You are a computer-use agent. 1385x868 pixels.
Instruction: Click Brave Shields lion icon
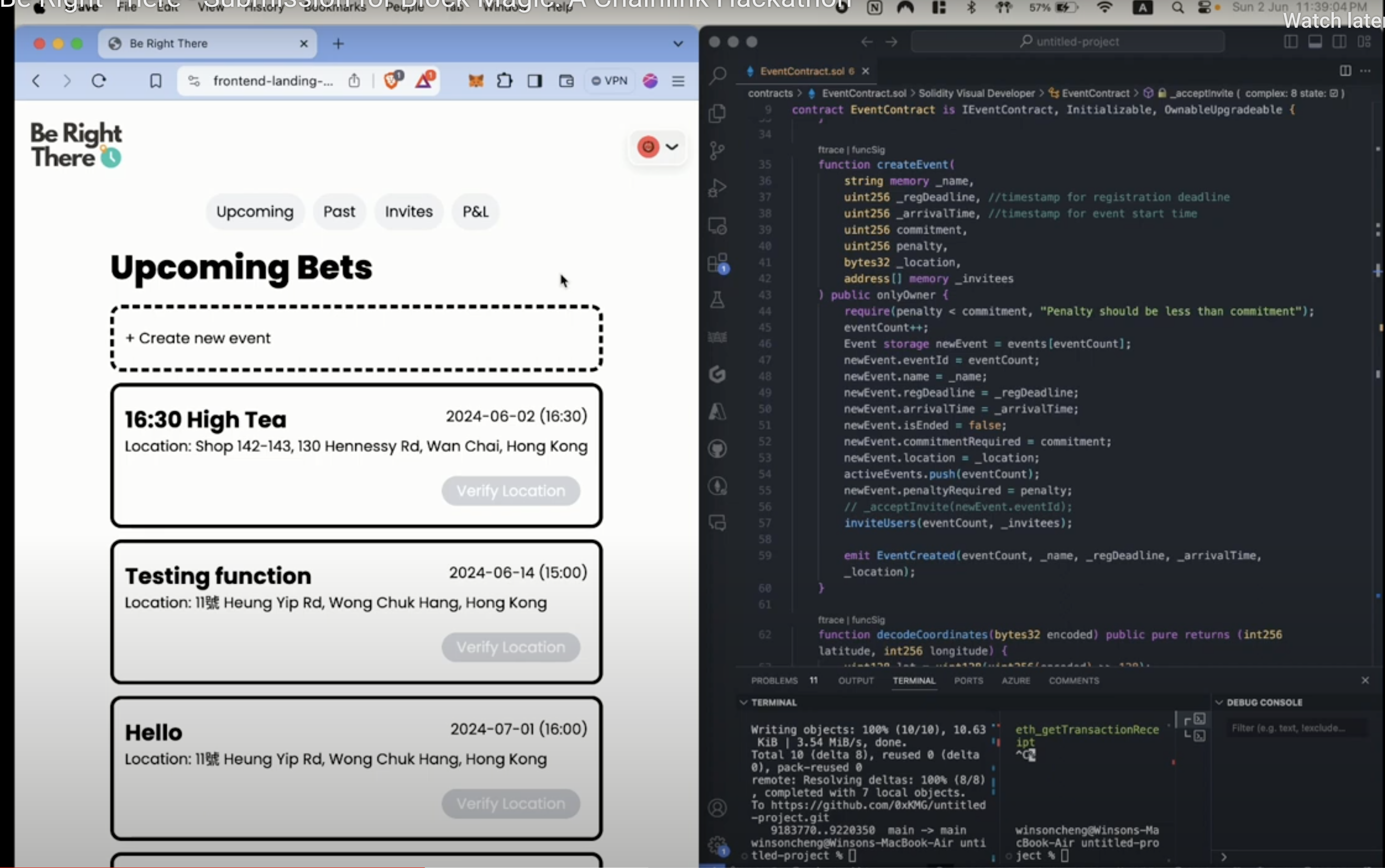point(392,81)
